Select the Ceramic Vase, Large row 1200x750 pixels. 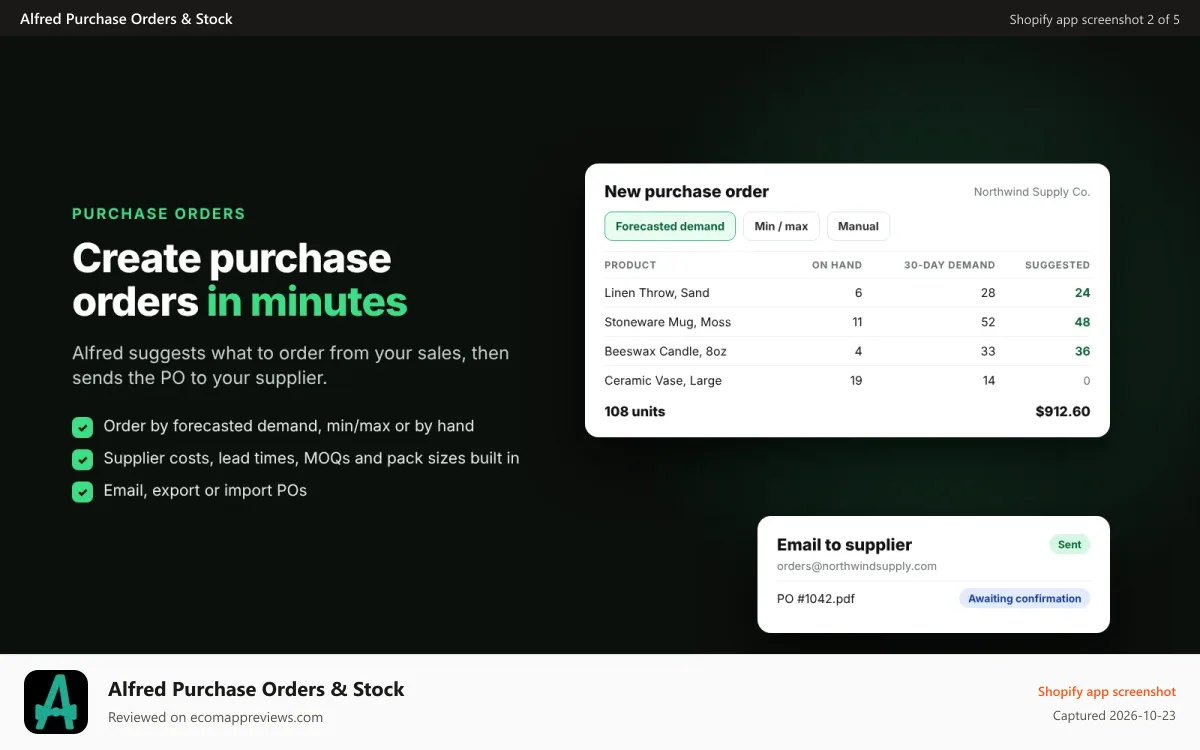click(x=847, y=380)
